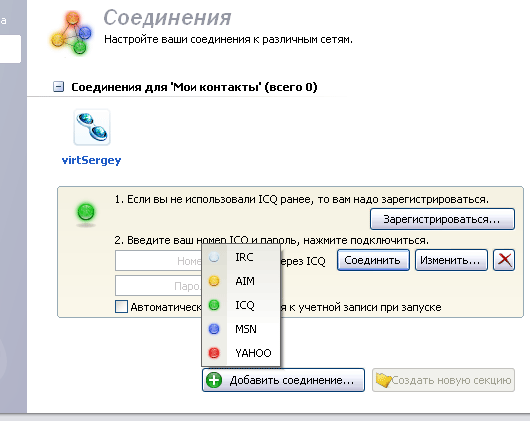Choose ICQ from the popup menu
The image size is (530, 421).
tap(241, 305)
